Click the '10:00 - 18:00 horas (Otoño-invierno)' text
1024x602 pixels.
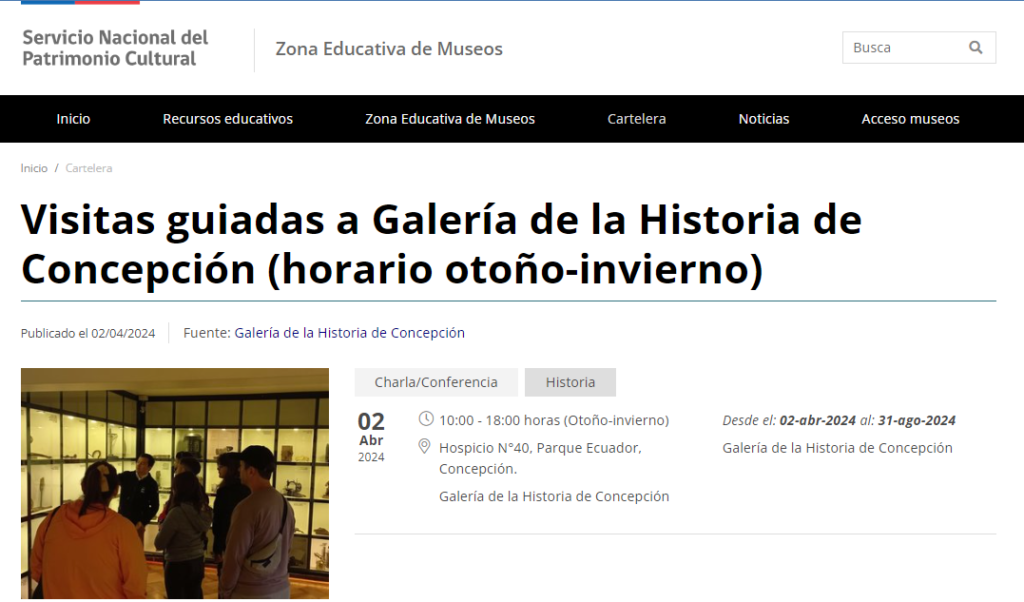pyautogui.click(x=554, y=420)
